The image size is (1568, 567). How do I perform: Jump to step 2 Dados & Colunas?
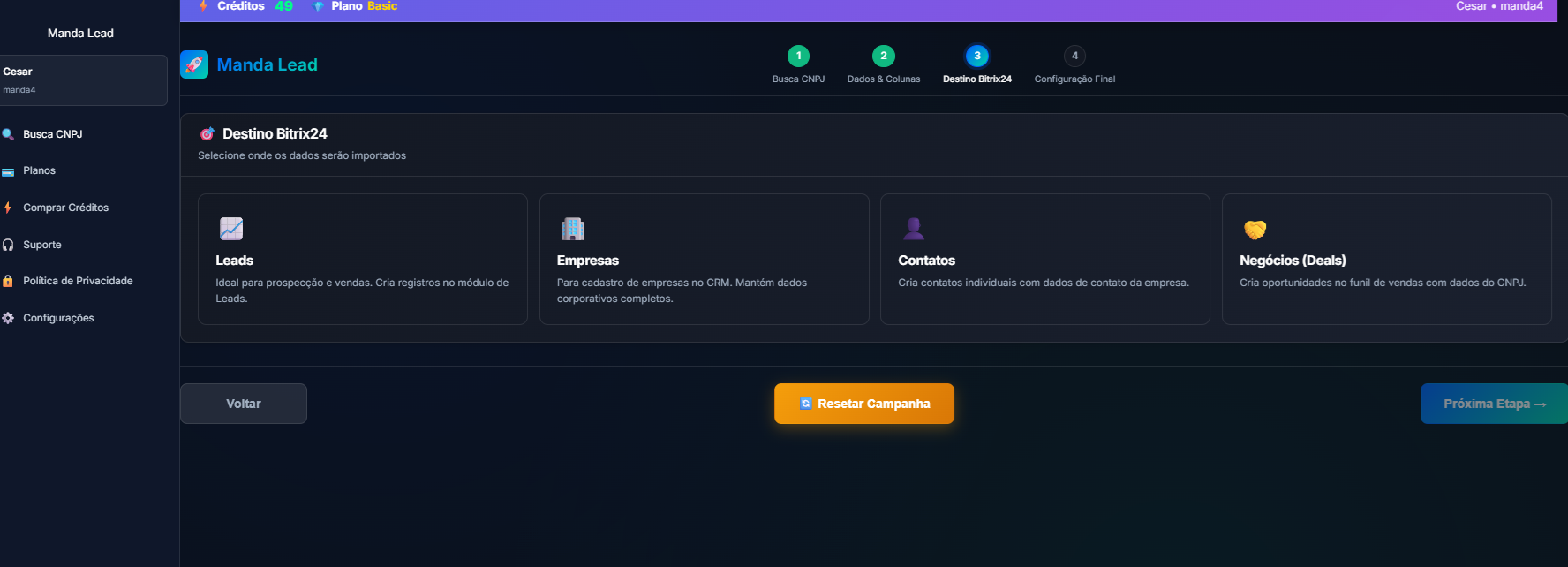(883, 57)
